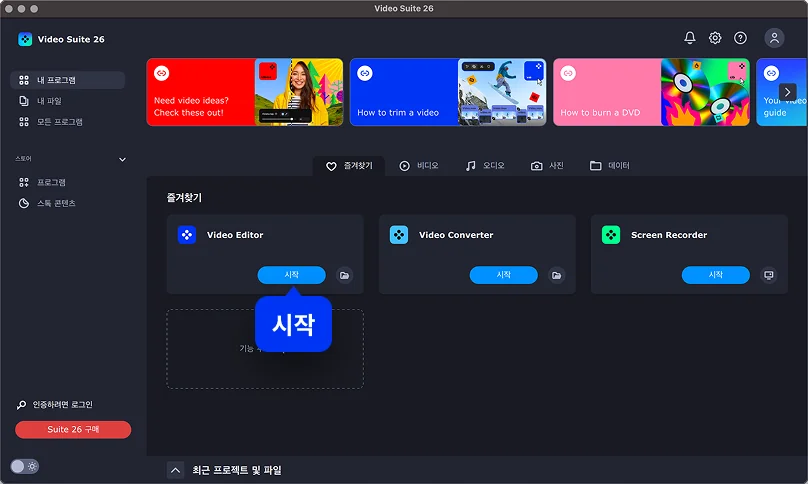Start Video Converter with 시작 button
The image size is (808, 484).
tap(503, 275)
